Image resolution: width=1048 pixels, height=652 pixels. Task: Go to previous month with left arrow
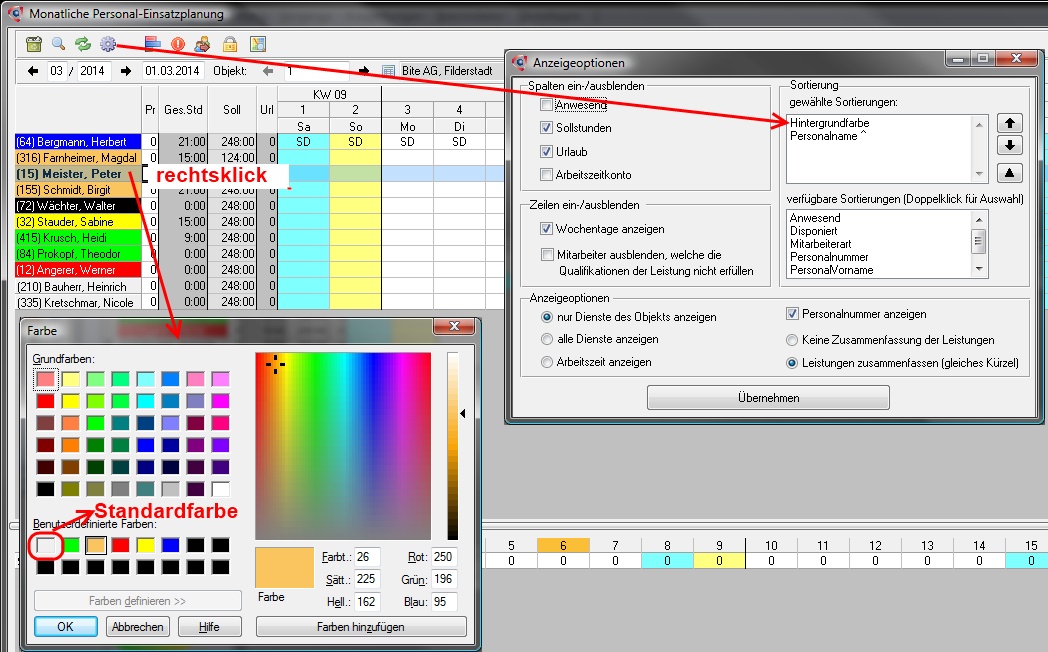tap(32, 71)
